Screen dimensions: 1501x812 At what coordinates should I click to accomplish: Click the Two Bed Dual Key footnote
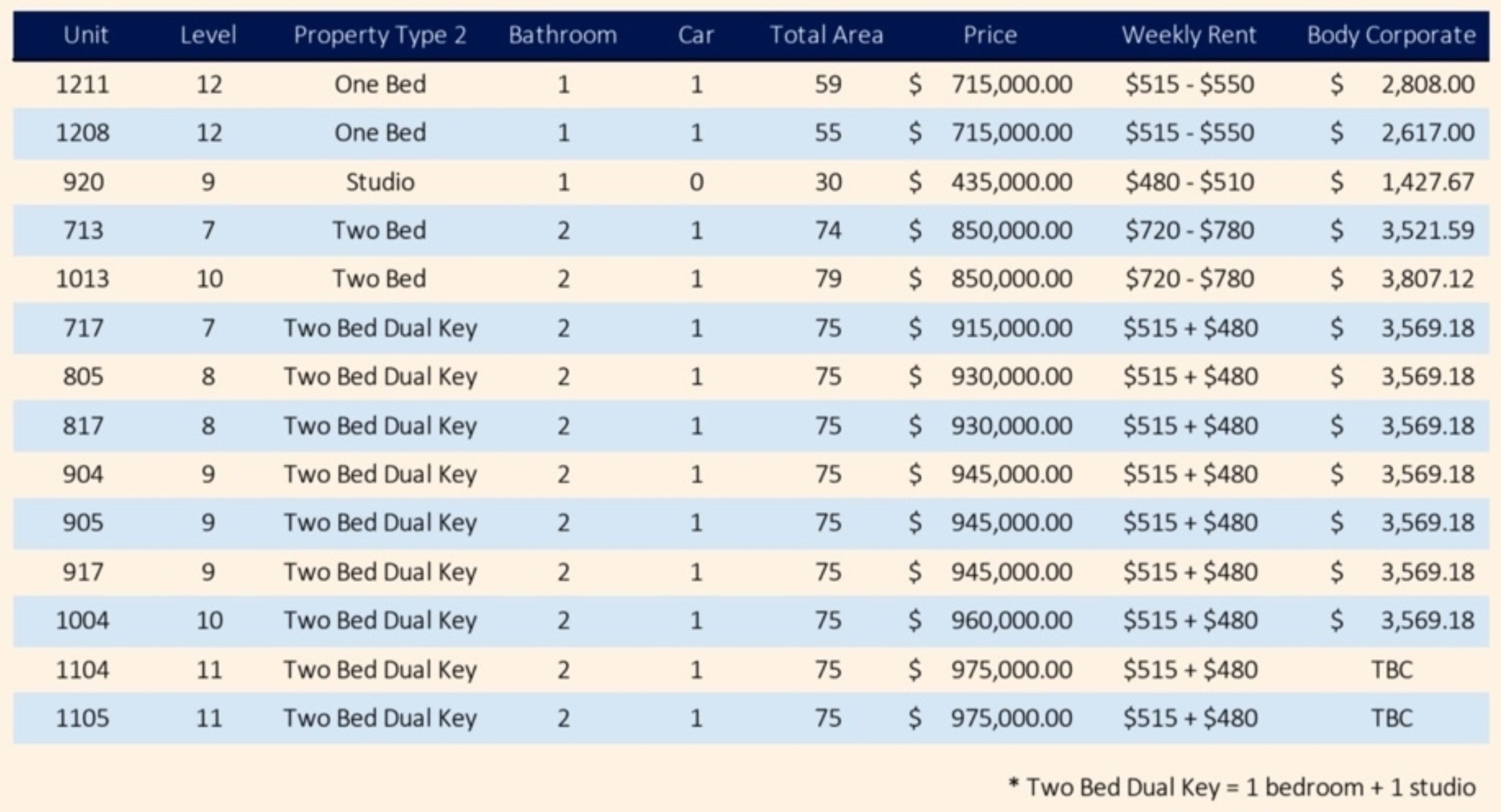(x=1242, y=787)
